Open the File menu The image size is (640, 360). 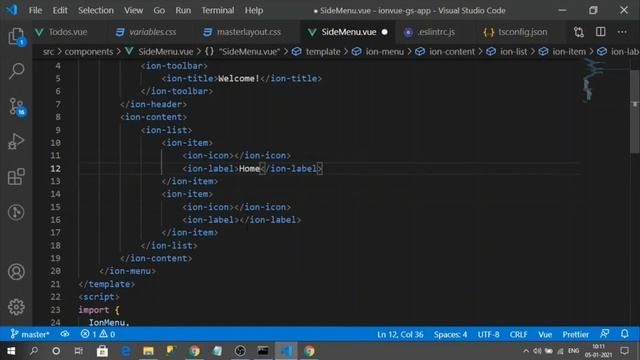36,10
